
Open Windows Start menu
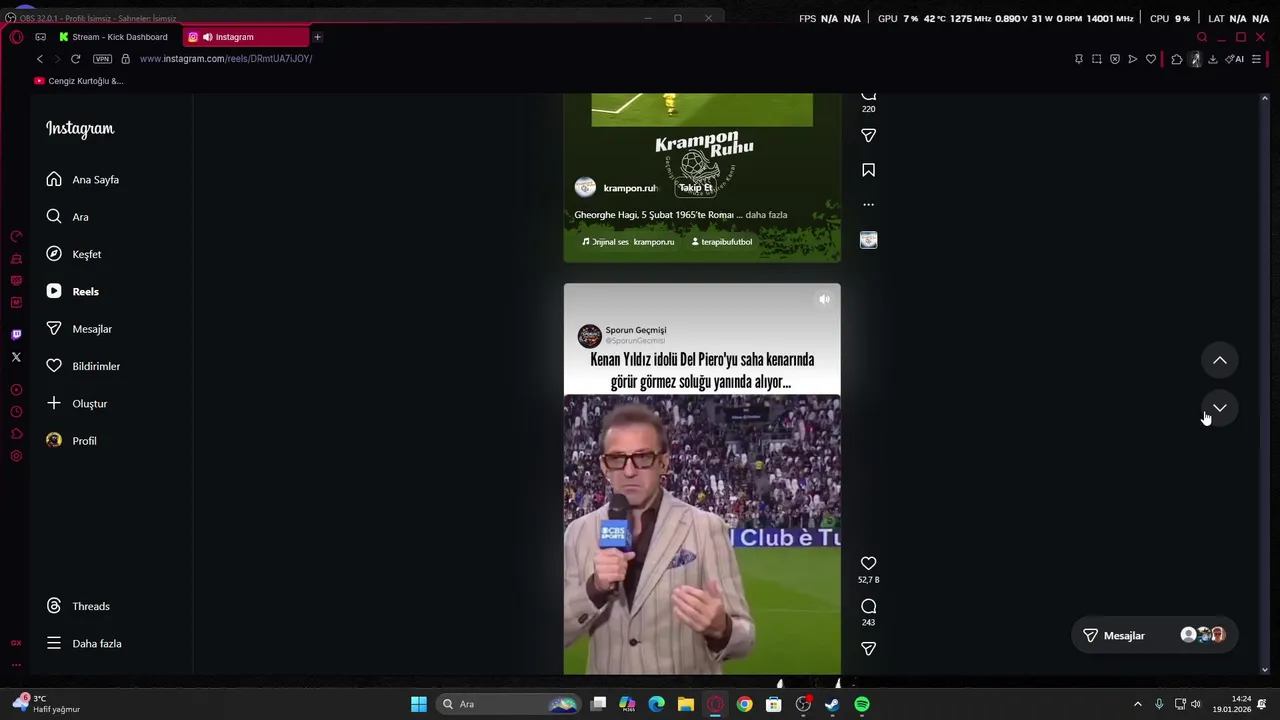coord(419,704)
